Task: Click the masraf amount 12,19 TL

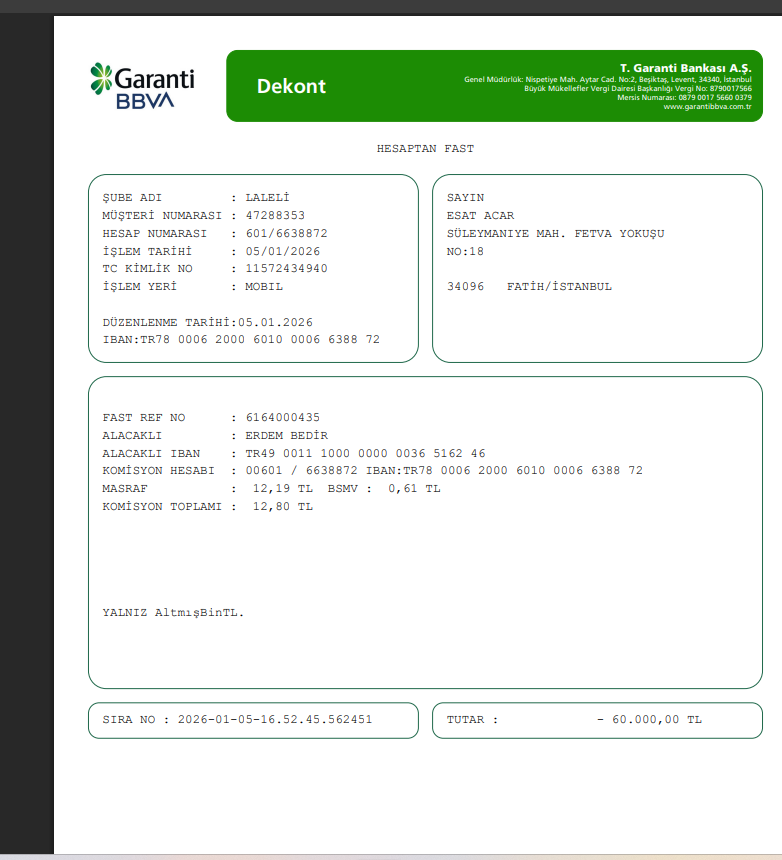Action: click(282, 489)
